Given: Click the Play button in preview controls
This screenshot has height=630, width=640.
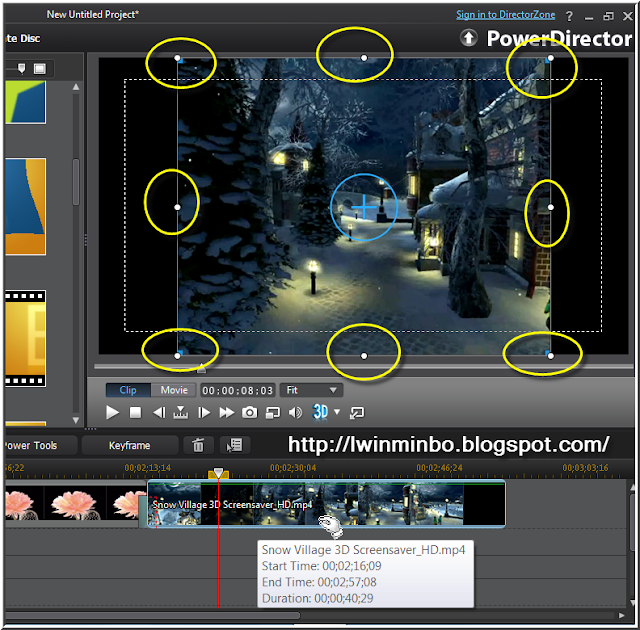Looking at the screenshot, I should coord(112,413).
